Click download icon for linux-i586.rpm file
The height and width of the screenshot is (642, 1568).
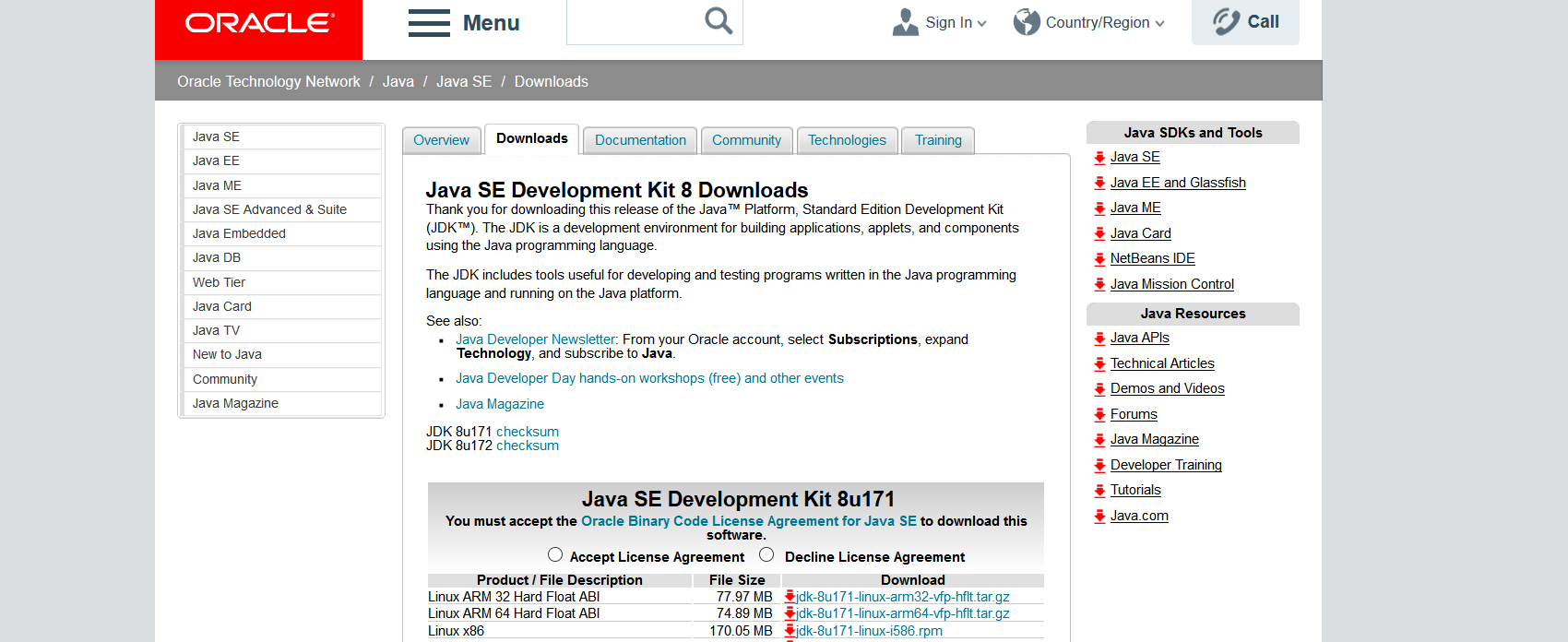[790, 631]
